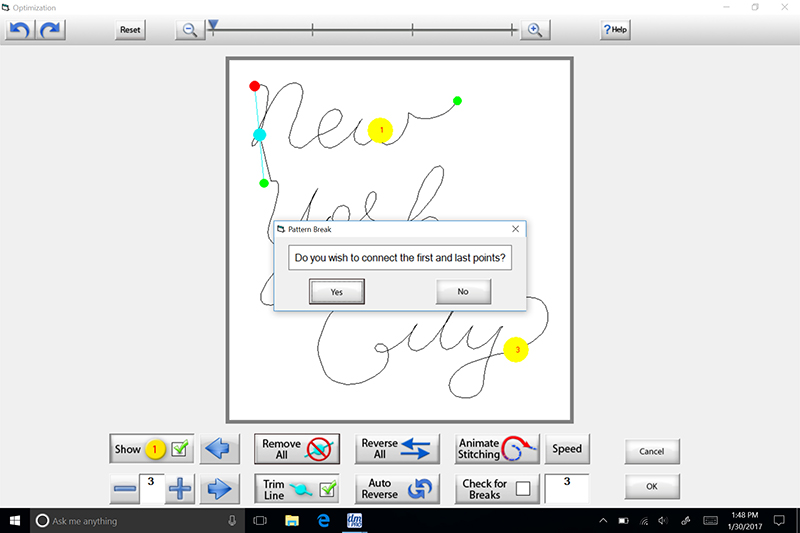Click the Speed button
Screen dimensions: 800x533
(x=567, y=449)
